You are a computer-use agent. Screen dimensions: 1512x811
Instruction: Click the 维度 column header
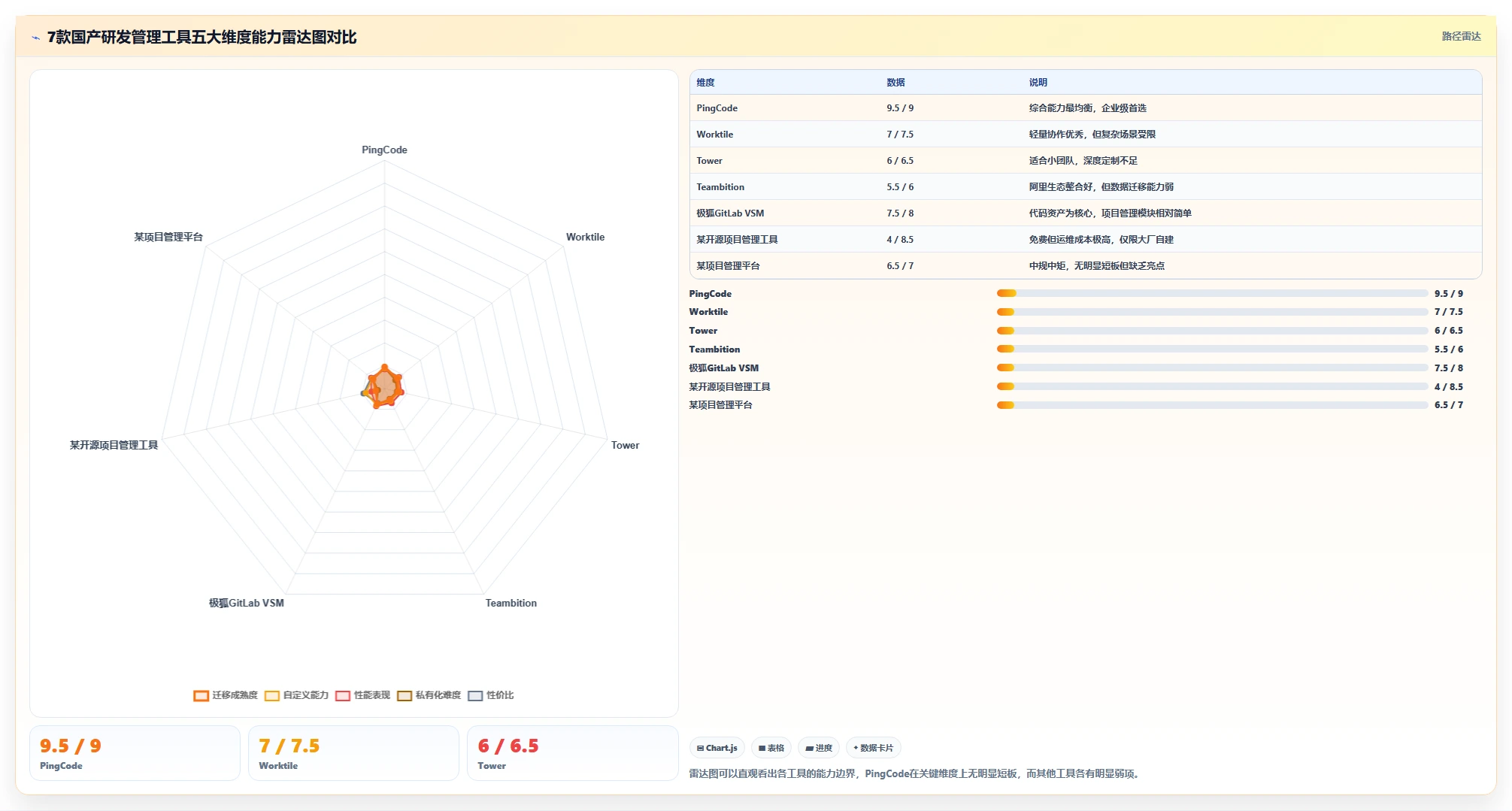(x=705, y=83)
